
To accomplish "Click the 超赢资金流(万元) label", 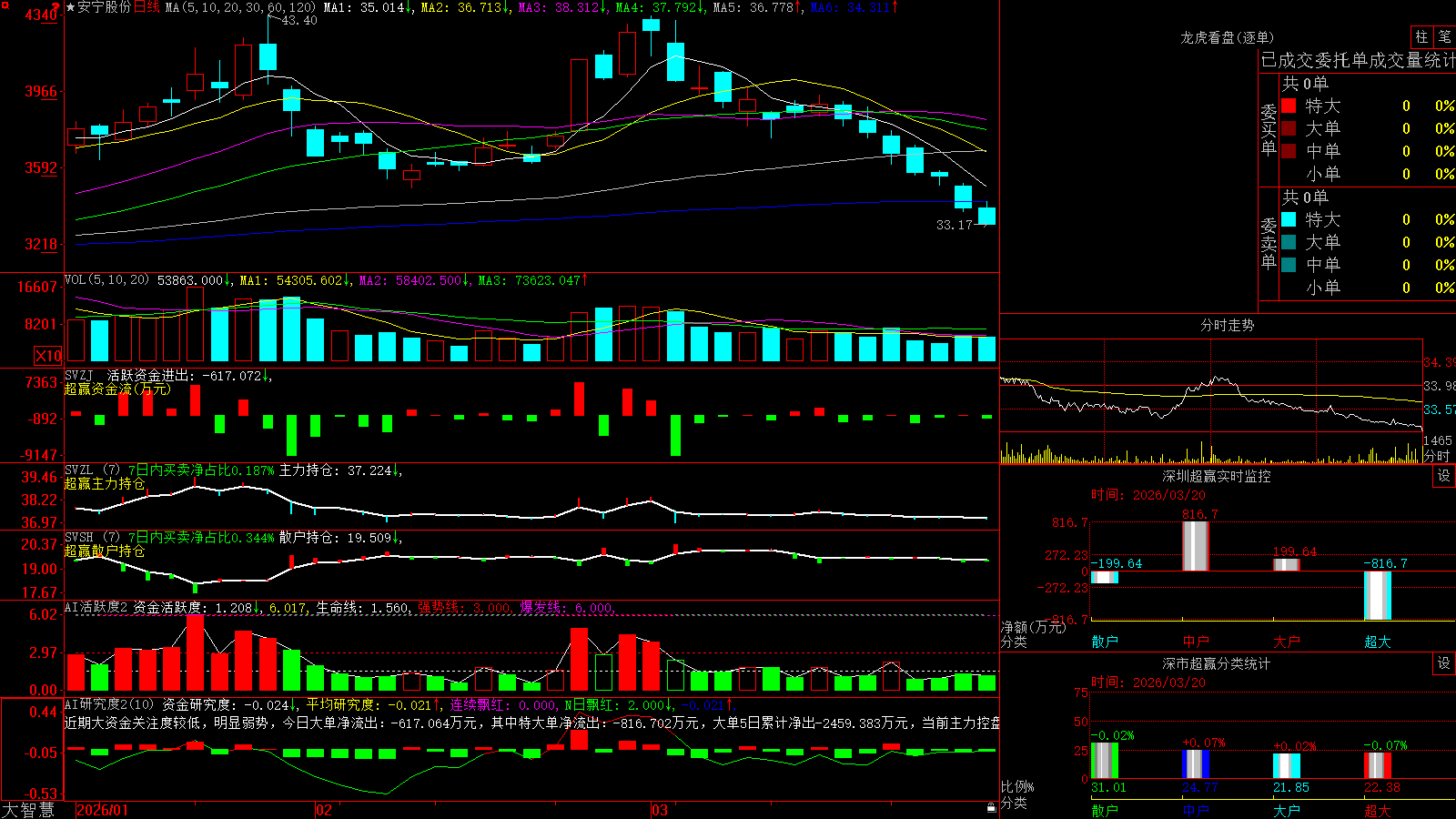I will click(x=117, y=389).
